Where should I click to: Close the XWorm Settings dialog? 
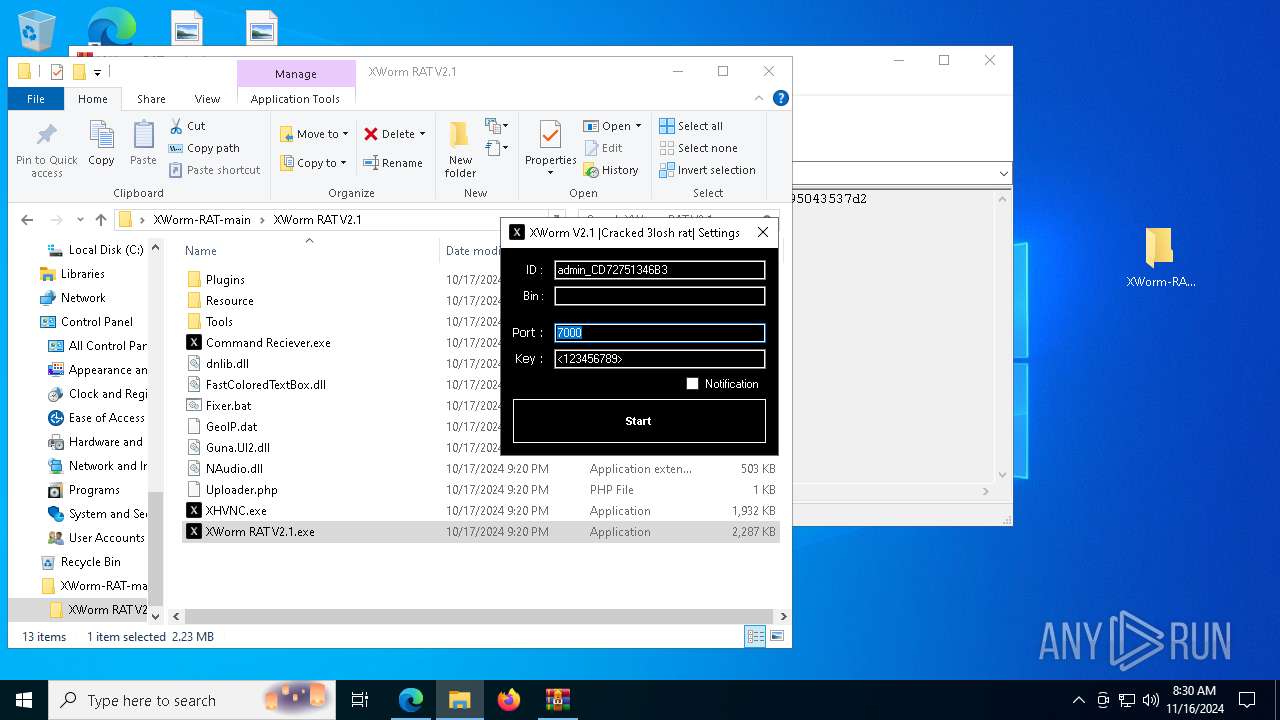[763, 232]
